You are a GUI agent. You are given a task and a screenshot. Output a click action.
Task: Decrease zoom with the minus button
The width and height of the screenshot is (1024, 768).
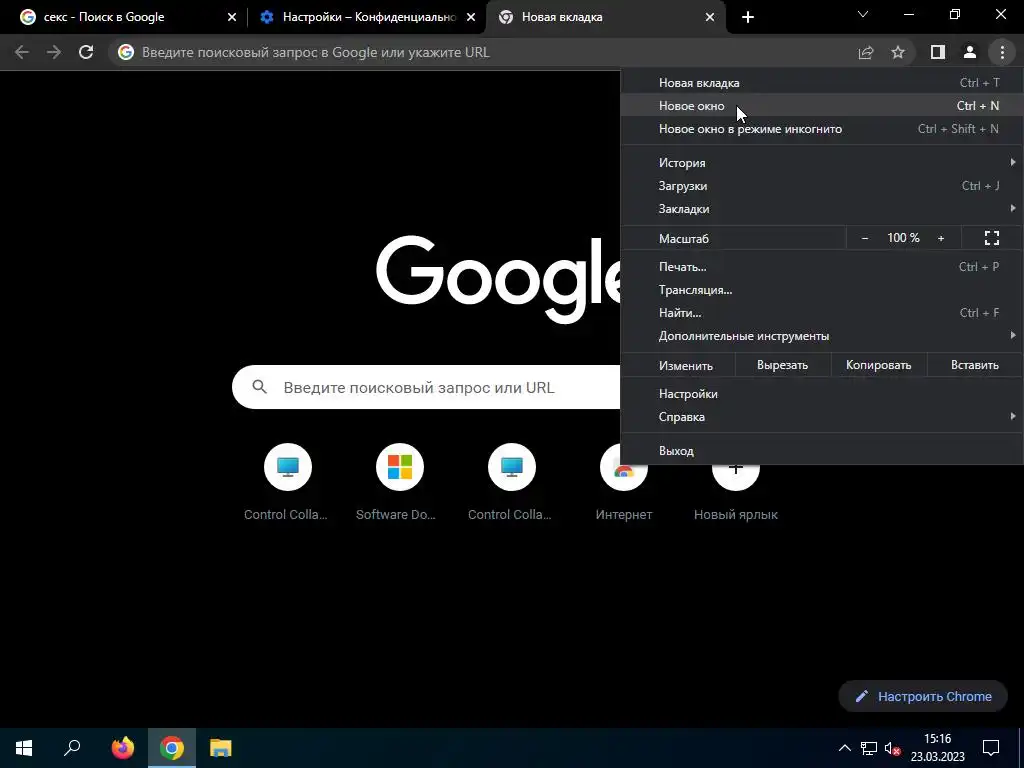[865, 238]
